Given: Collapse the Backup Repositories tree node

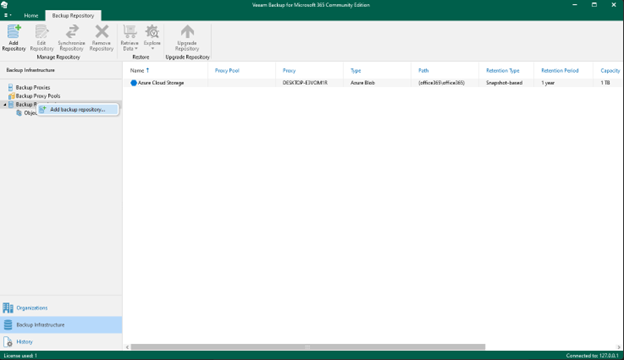Looking at the screenshot, I should click(x=5, y=105).
